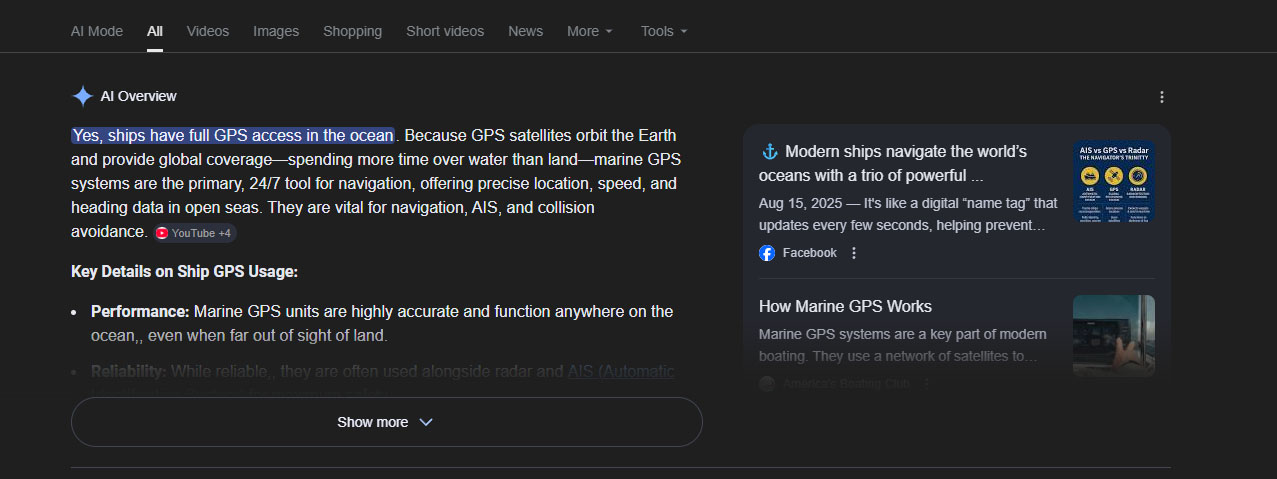The height and width of the screenshot is (479, 1277).
Task: Switch to the Videos tab
Action: (x=208, y=31)
